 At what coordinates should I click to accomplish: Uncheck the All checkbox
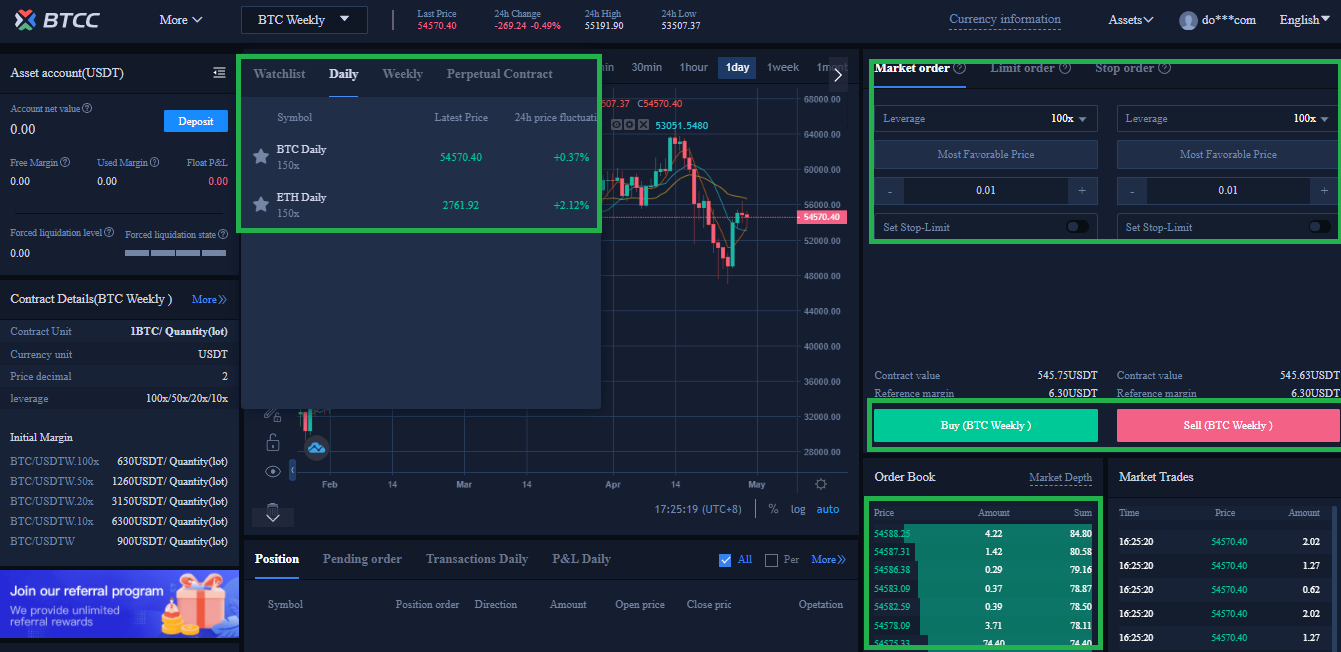coord(725,560)
